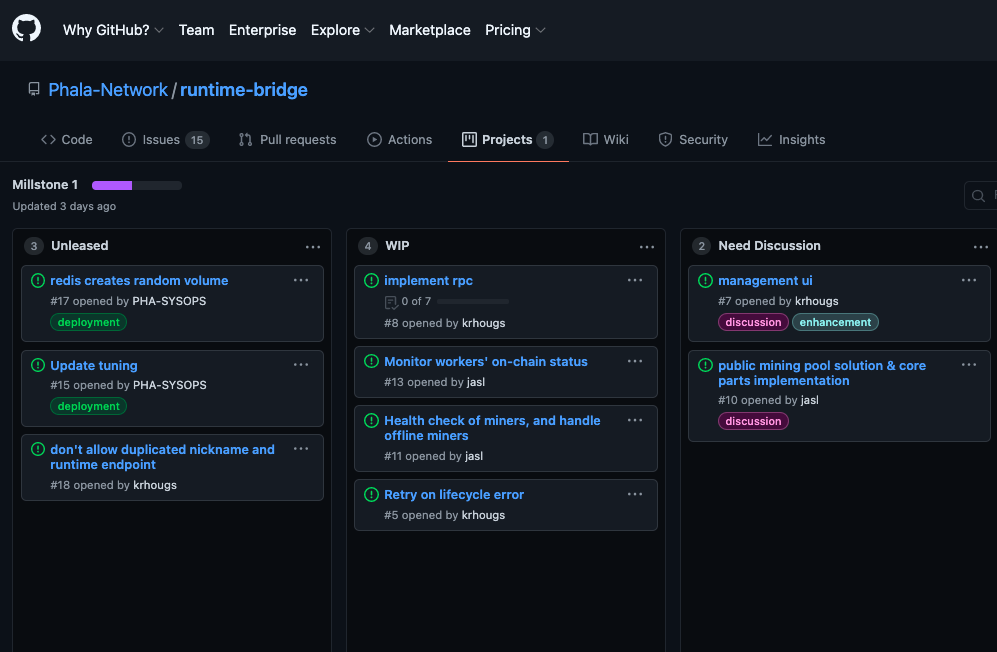Switch to the Issues tab
The width and height of the screenshot is (997, 652).
165,139
